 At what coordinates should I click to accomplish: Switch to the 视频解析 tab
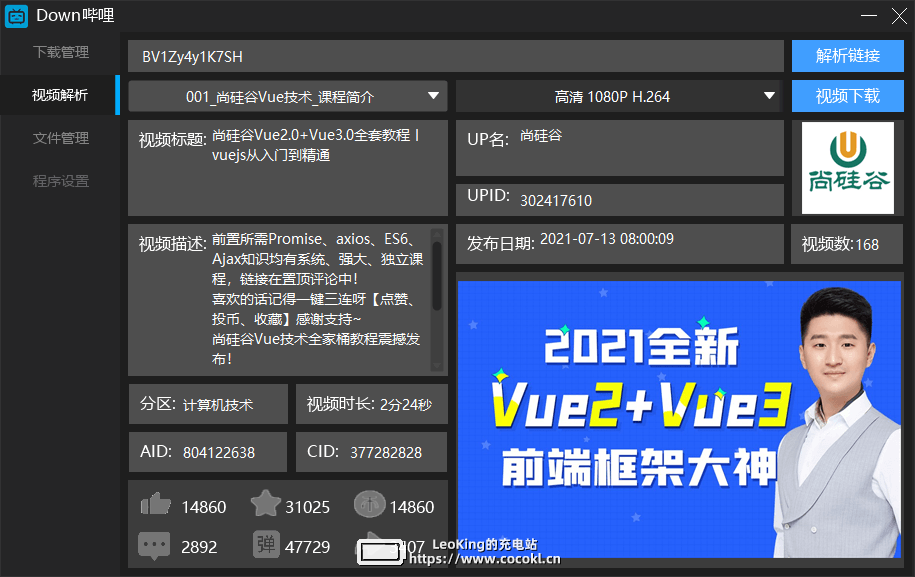click(60, 95)
